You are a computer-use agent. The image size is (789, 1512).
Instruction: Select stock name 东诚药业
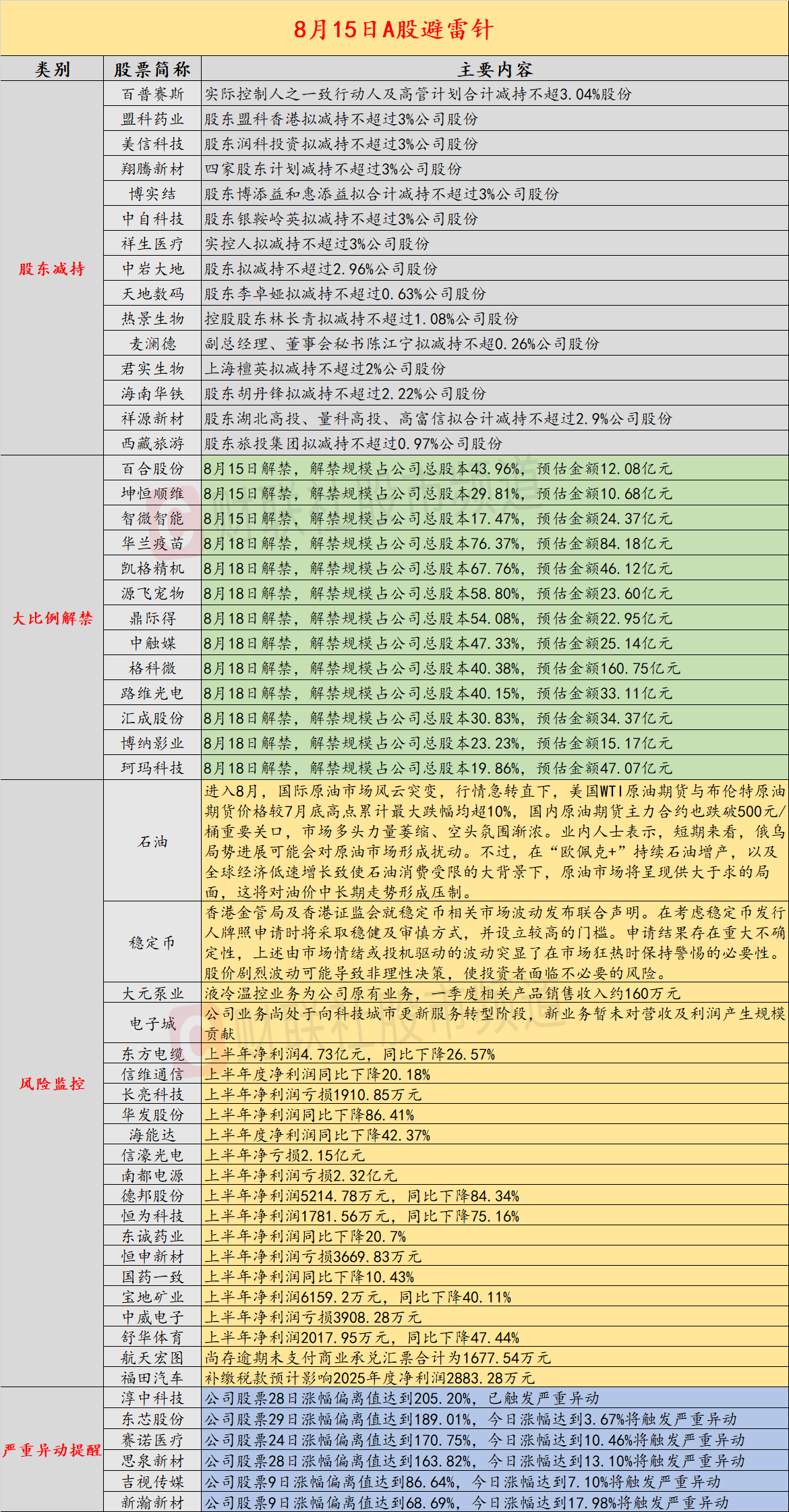coord(152,1236)
